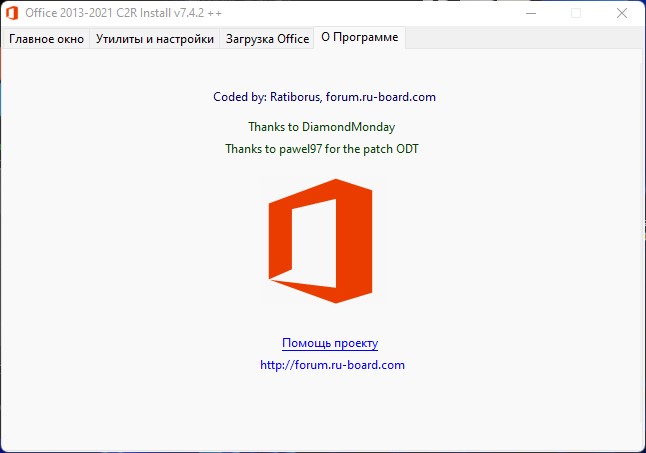The image size is (646, 453).
Task: Click the empty tab strip right of О Программе
Action: (520, 39)
